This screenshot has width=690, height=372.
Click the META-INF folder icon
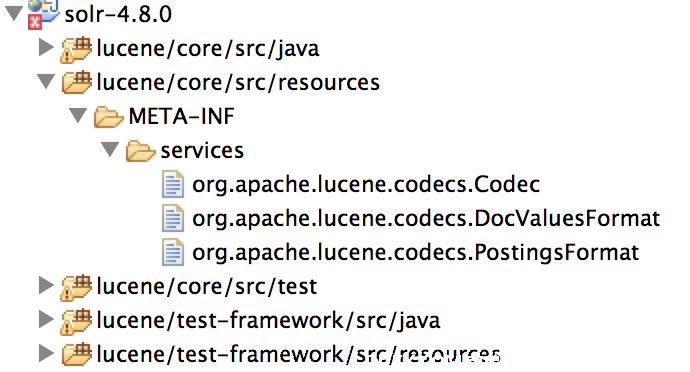(108, 117)
